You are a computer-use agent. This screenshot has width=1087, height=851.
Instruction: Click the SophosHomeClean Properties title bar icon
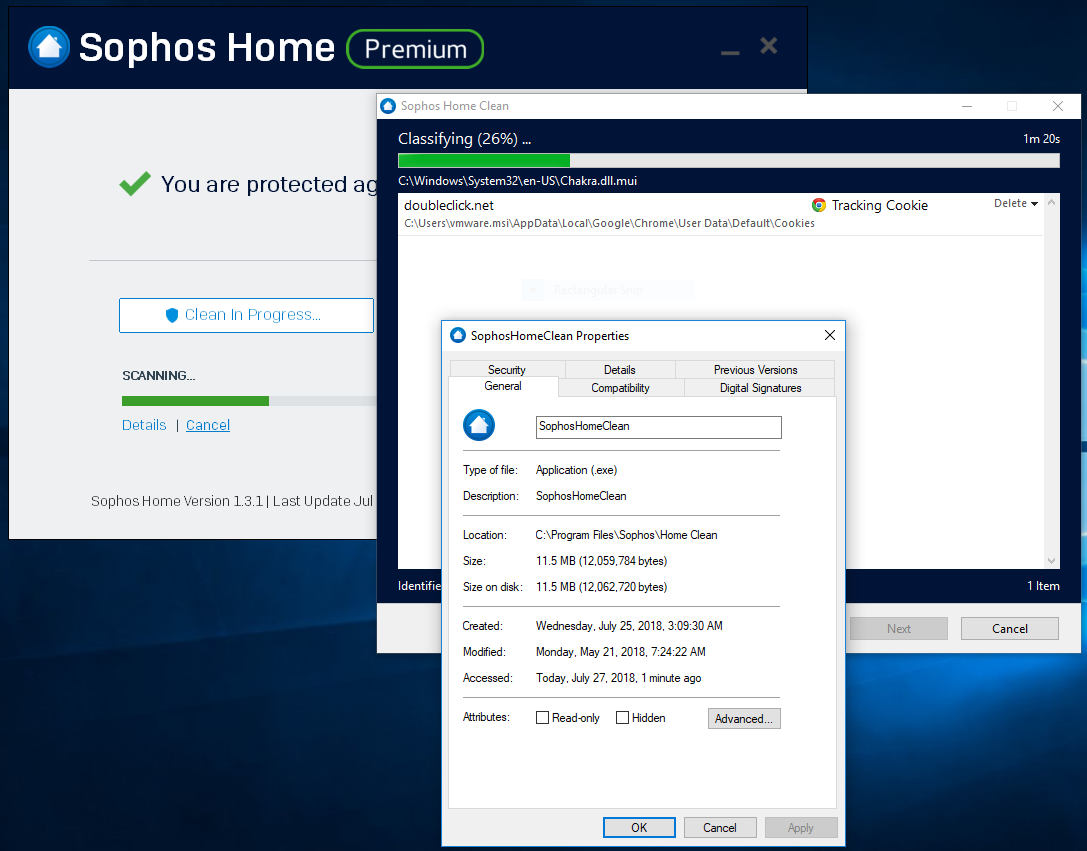point(458,335)
